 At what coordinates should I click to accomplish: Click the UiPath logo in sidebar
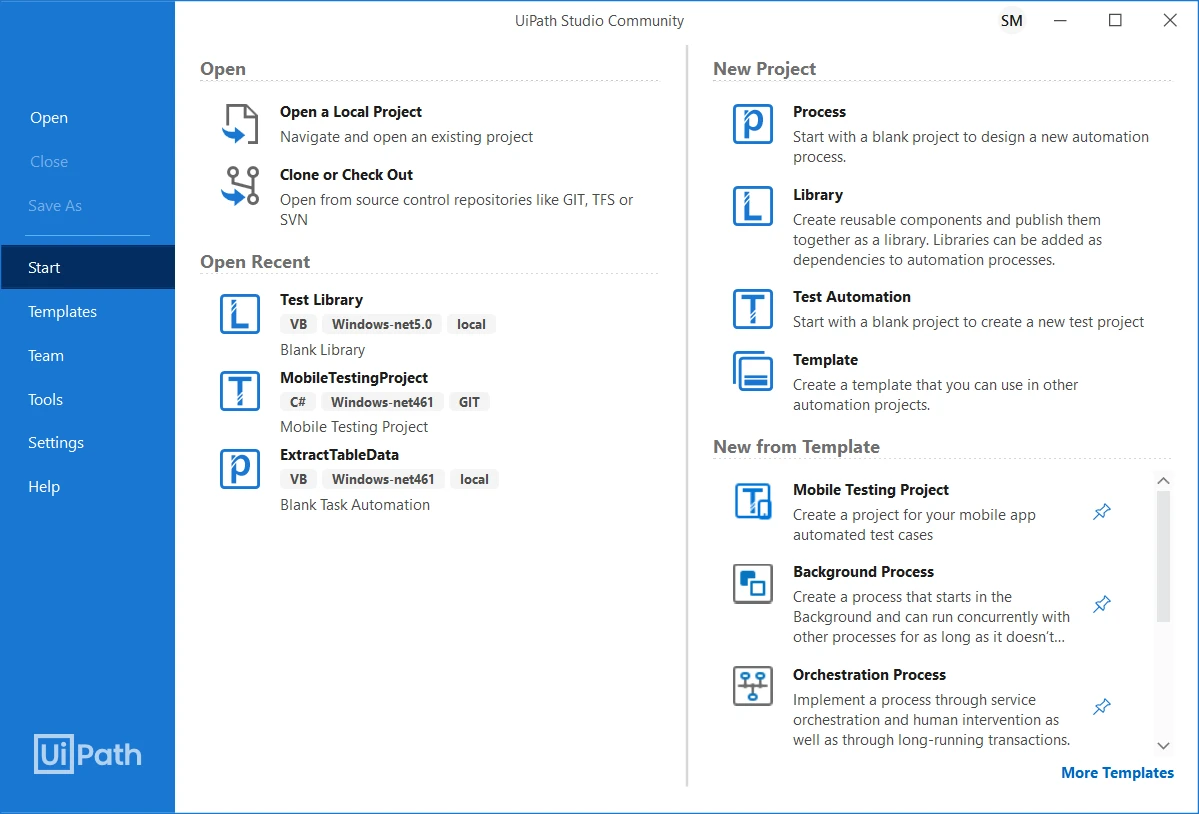[x=88, y=754]
